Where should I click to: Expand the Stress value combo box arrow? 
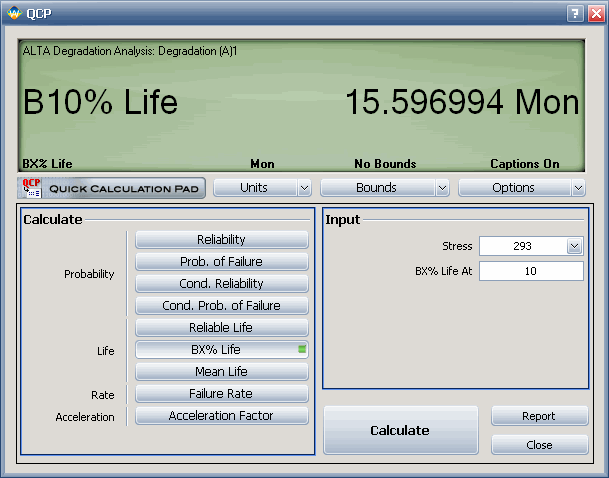(574, 246)
